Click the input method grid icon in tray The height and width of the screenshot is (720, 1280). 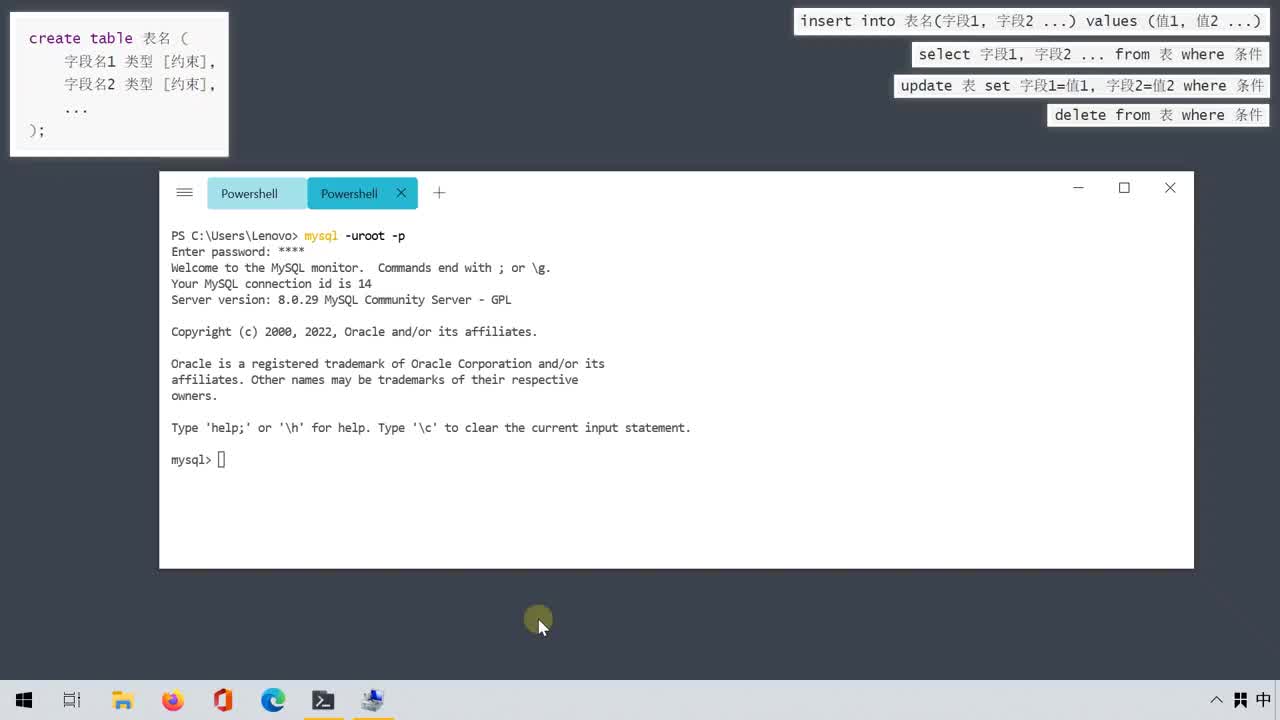coord(1240,700)
